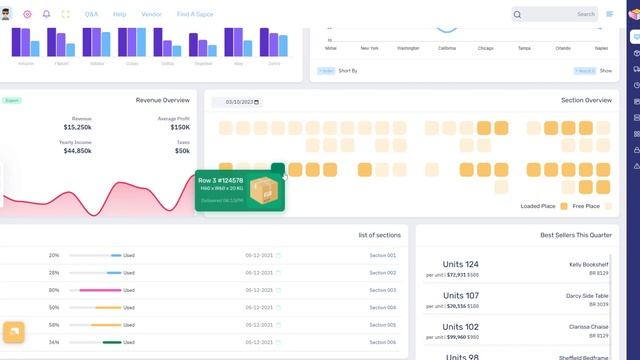Image resolution: width=640 pixels, height=360 pixels.
Task: Click the Free Place legend swatch
Action: (x=608, y=207)
